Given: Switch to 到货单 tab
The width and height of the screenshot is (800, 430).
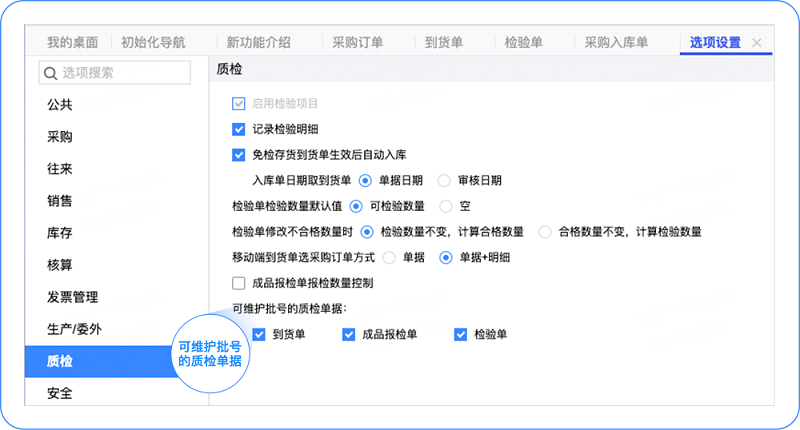Looking at the screenshot, I should [443, 42].
